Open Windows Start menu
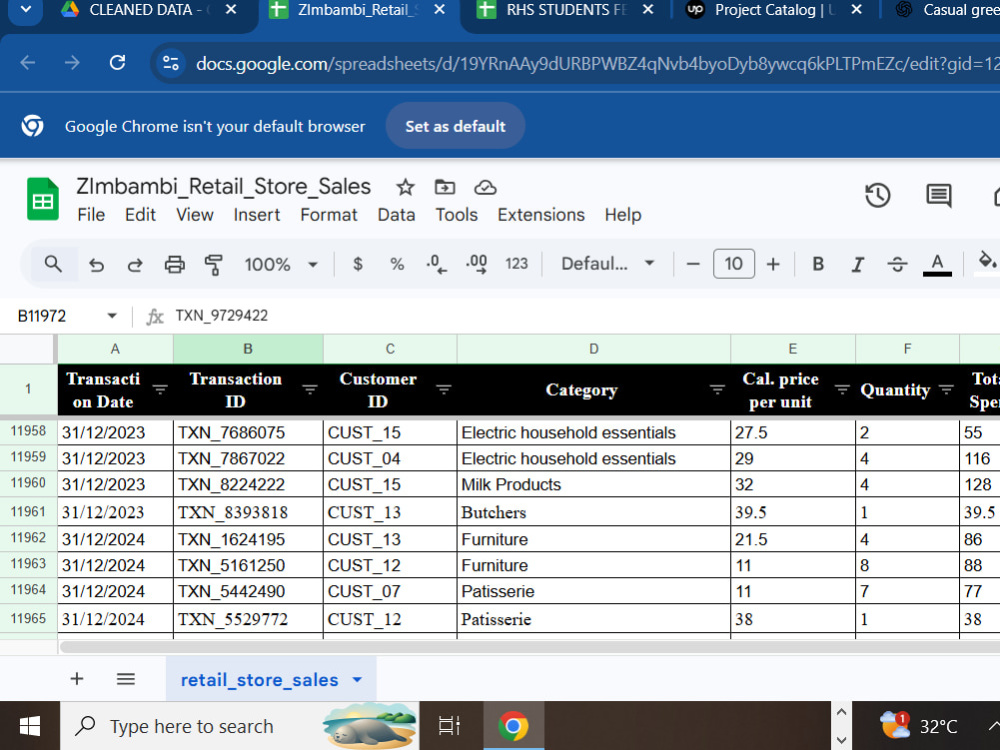Viewport: 1000px width, 750px height. tap(29, 726)
